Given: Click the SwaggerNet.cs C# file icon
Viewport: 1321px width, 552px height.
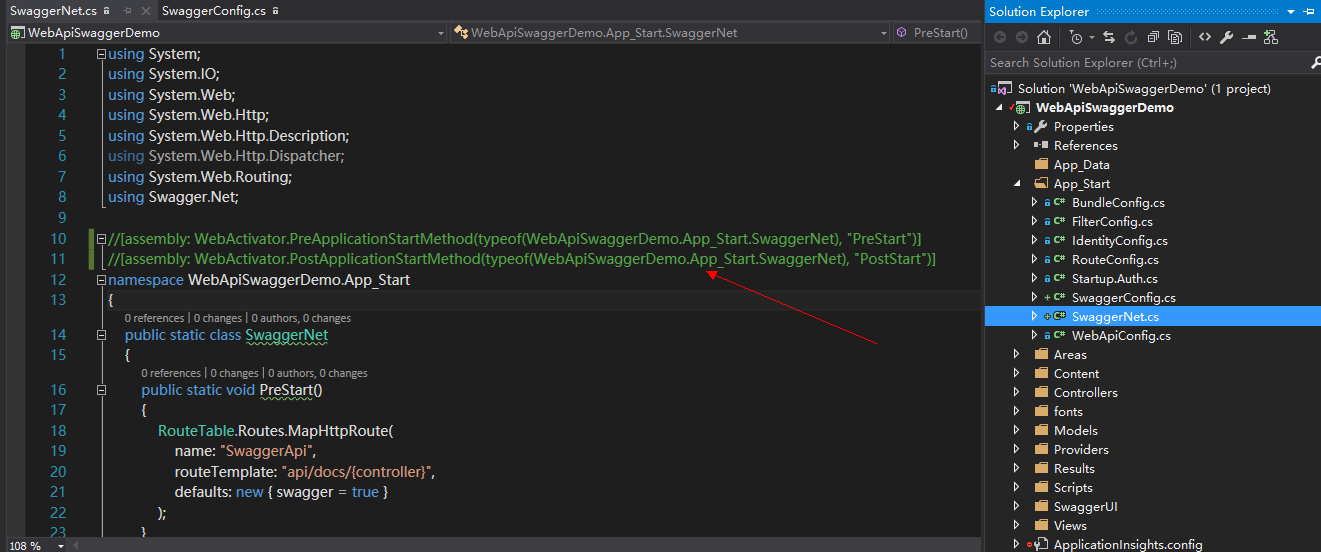Looking at the screenshot, I should point(1058,316).
